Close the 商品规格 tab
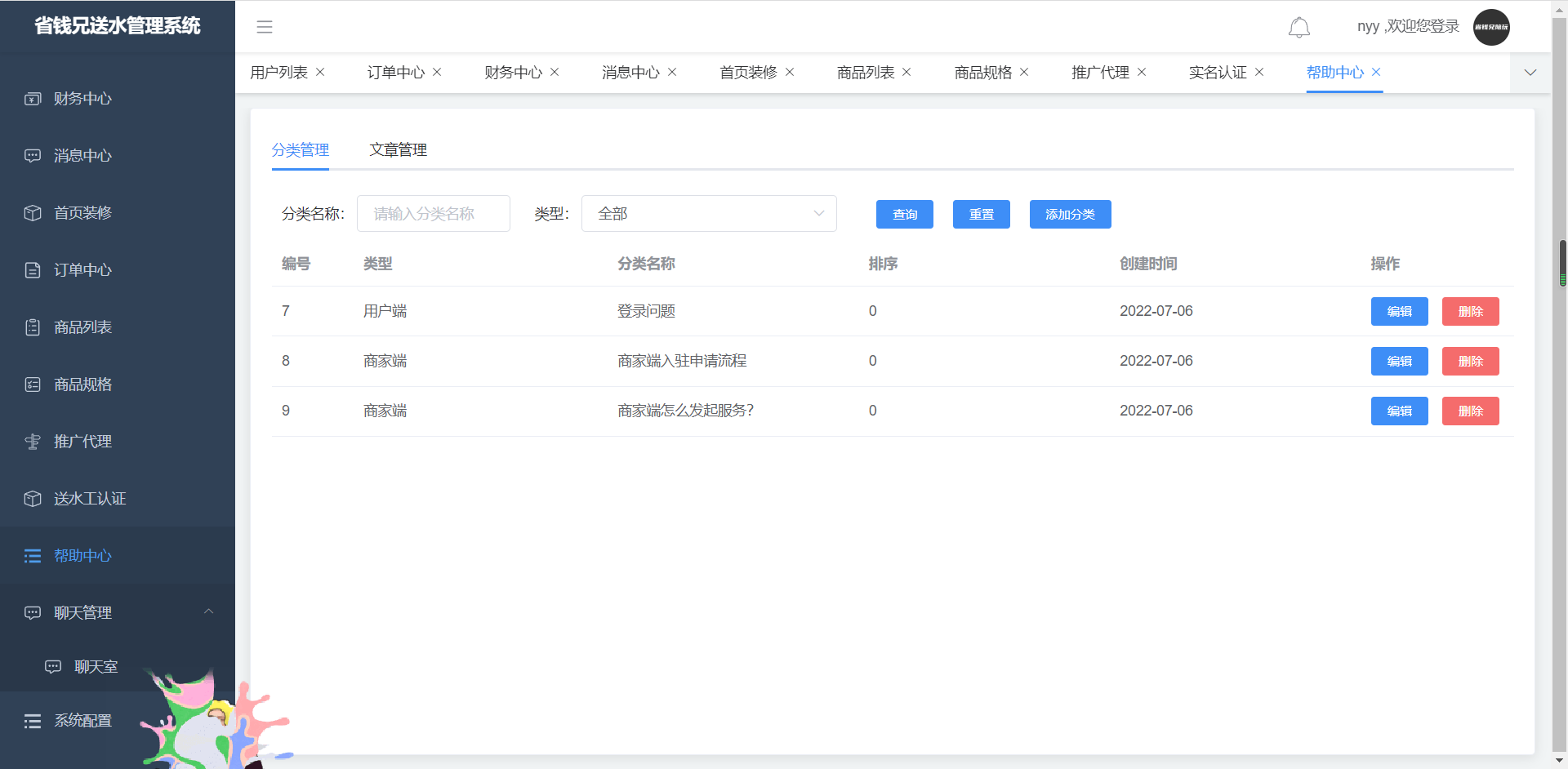The width and height of the screenshot is (1568, 769). [1024, 73]
